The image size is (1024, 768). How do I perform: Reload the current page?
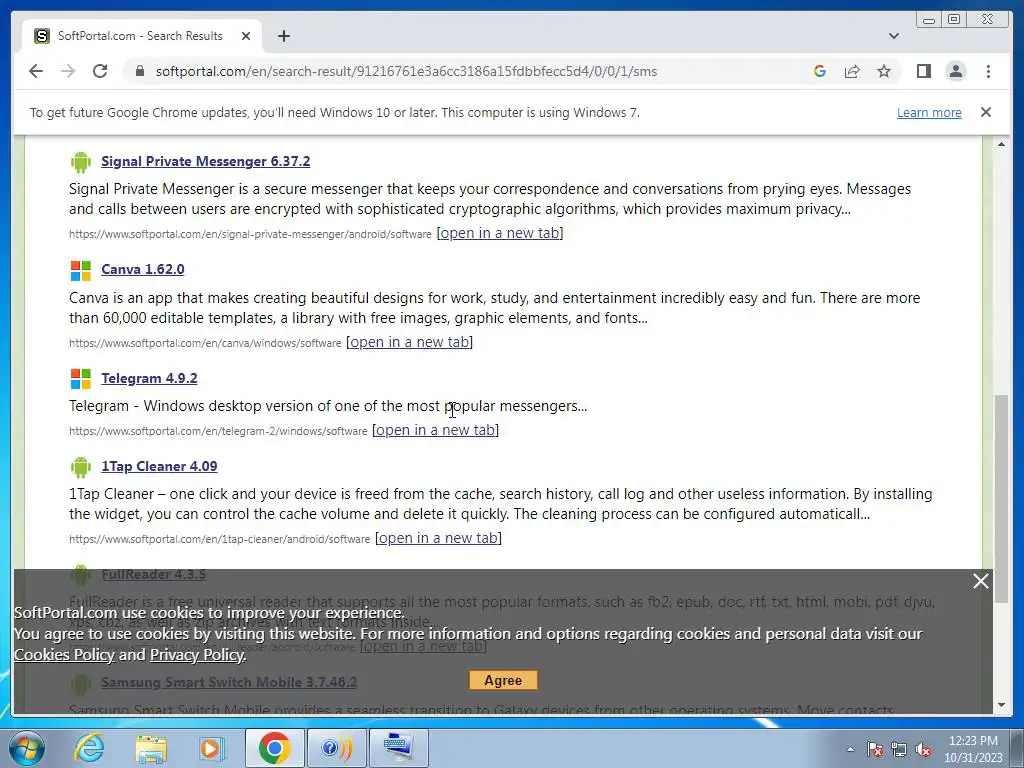pos(100,71)
